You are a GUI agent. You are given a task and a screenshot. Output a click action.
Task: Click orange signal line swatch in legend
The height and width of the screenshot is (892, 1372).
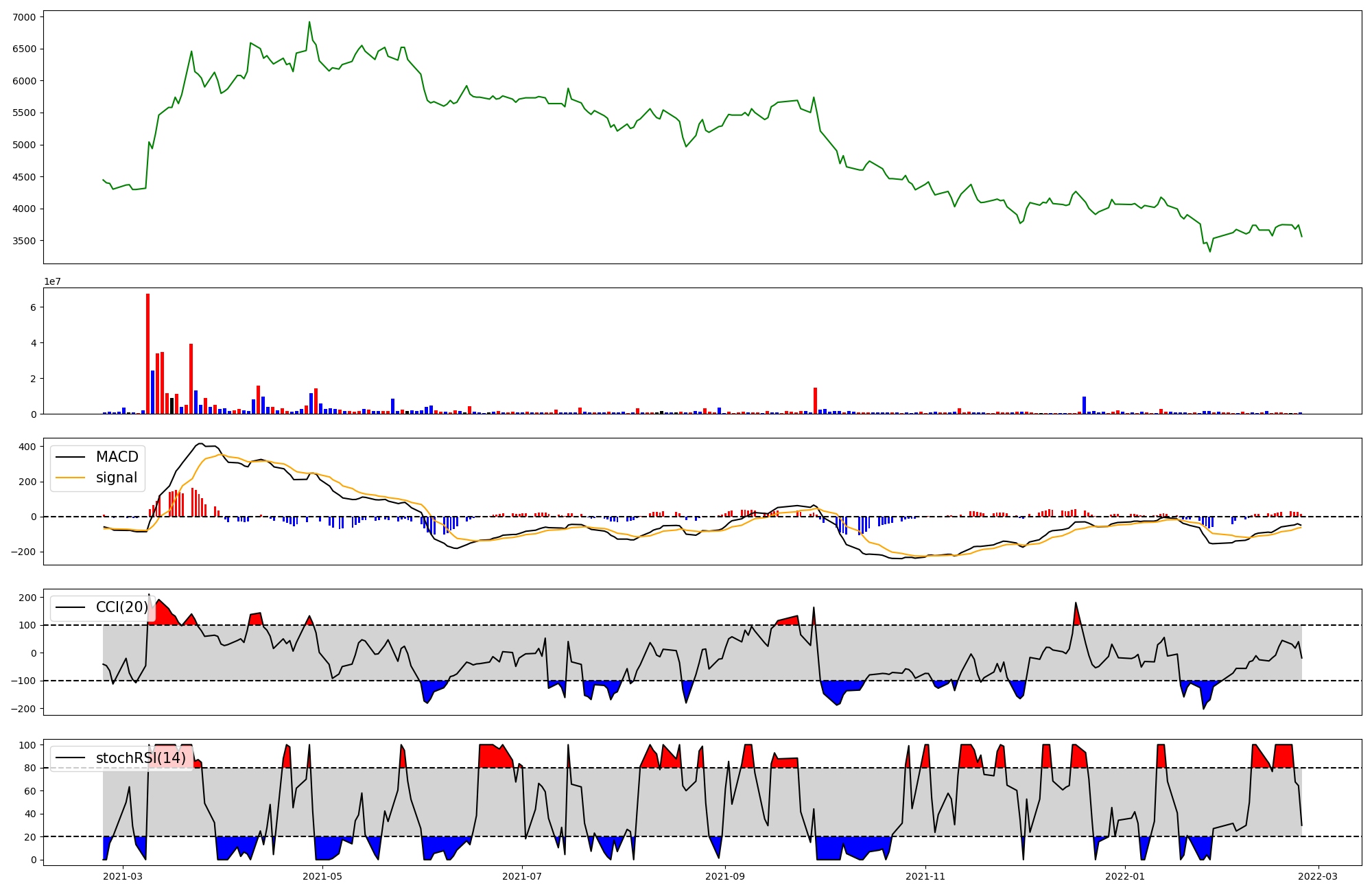(x=71, y=478)
